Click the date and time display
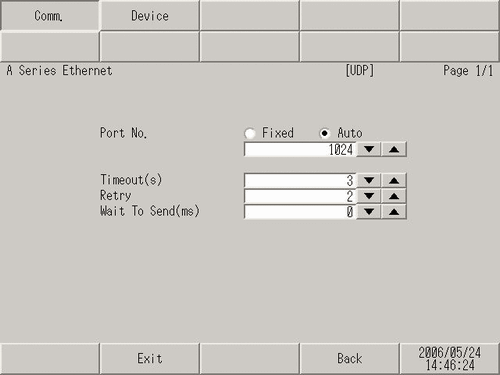The width and height of the screenshot is (500, 375). pyautogui.click(x=449, y=359)
